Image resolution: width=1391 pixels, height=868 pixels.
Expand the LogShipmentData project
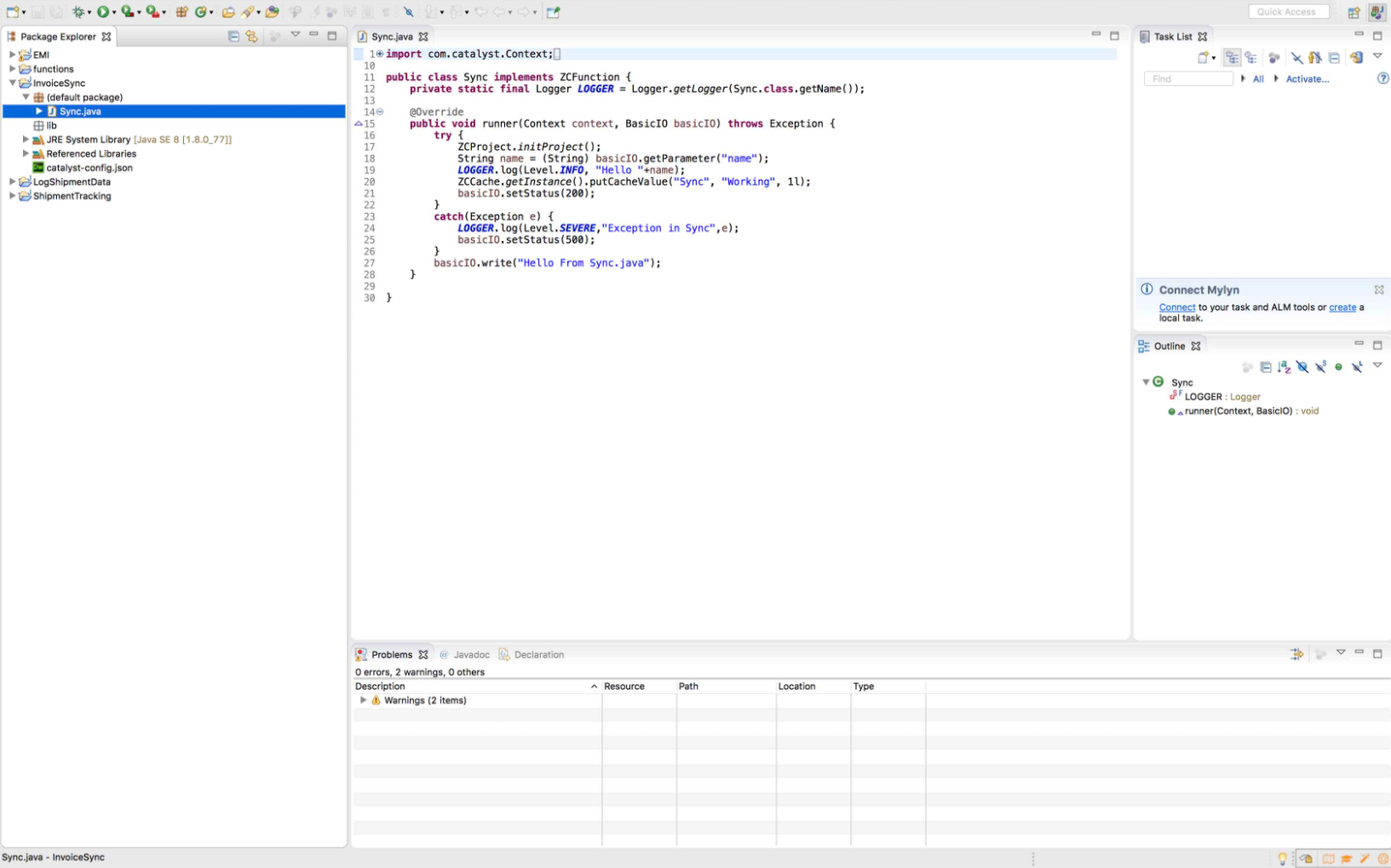(12, 182)
